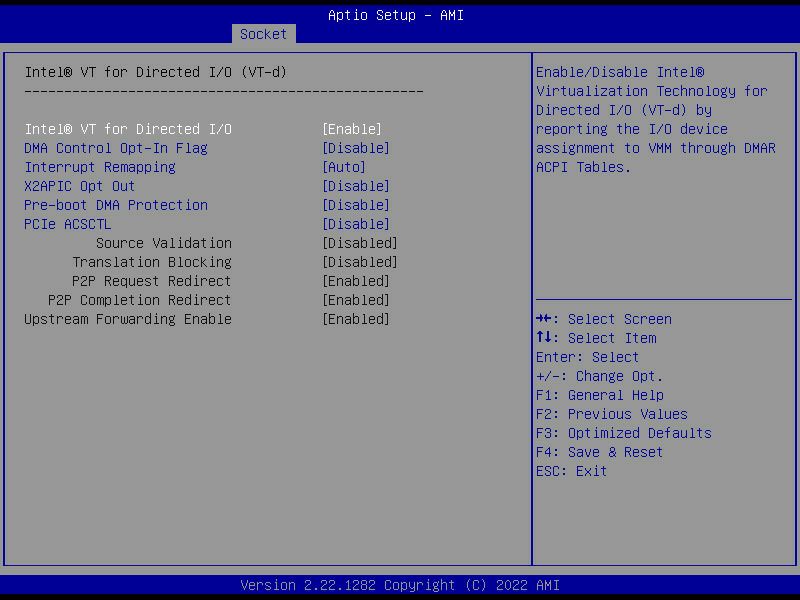Click the Select Screen arrows hint

(x=604, y=319)
